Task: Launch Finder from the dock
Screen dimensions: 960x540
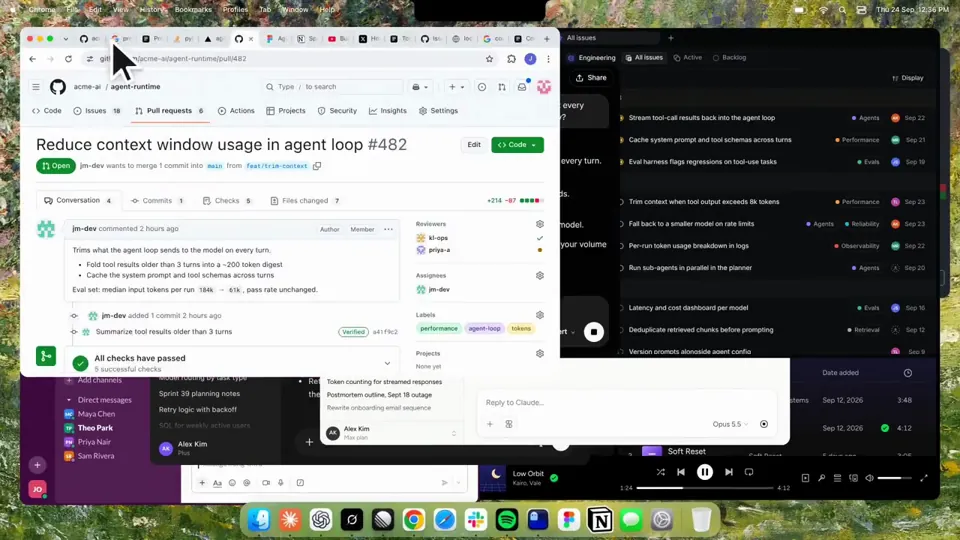Action: [x=258, y=520]
